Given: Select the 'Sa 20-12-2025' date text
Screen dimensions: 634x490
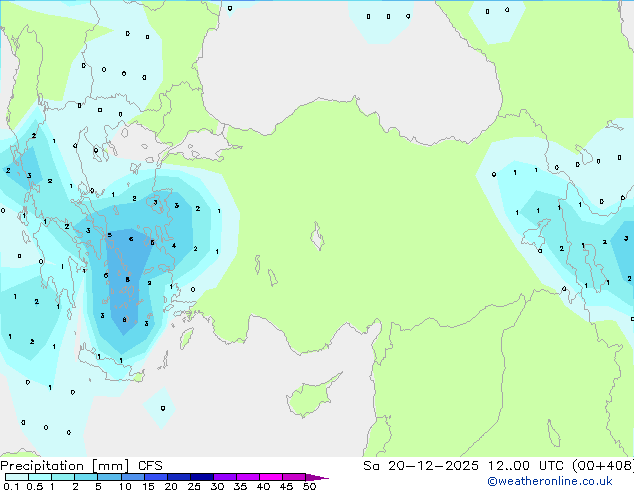Looking at the screenshot, I should pos(421,466).
